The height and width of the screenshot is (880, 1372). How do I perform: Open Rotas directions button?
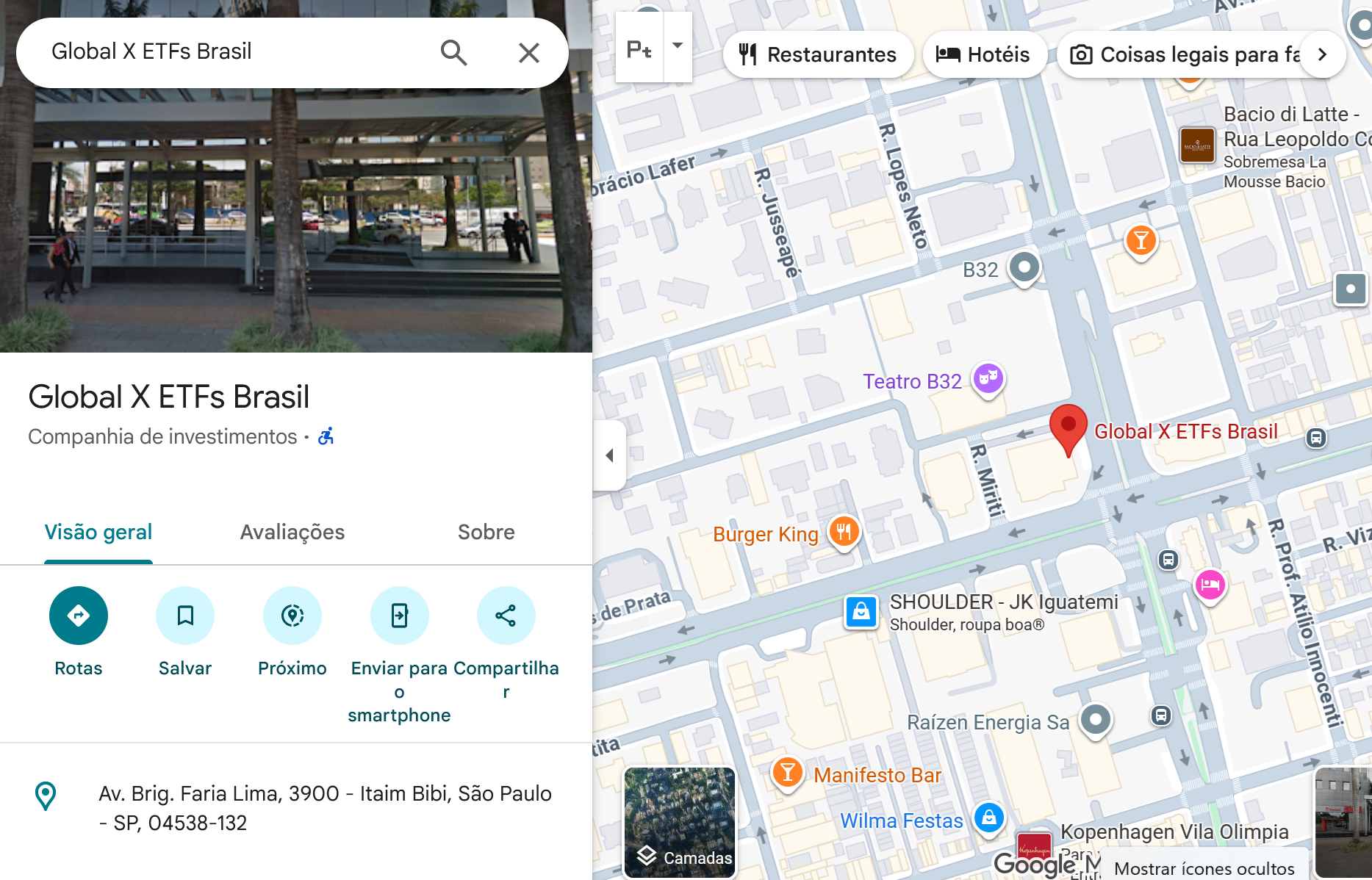click(x=79, y=616)
